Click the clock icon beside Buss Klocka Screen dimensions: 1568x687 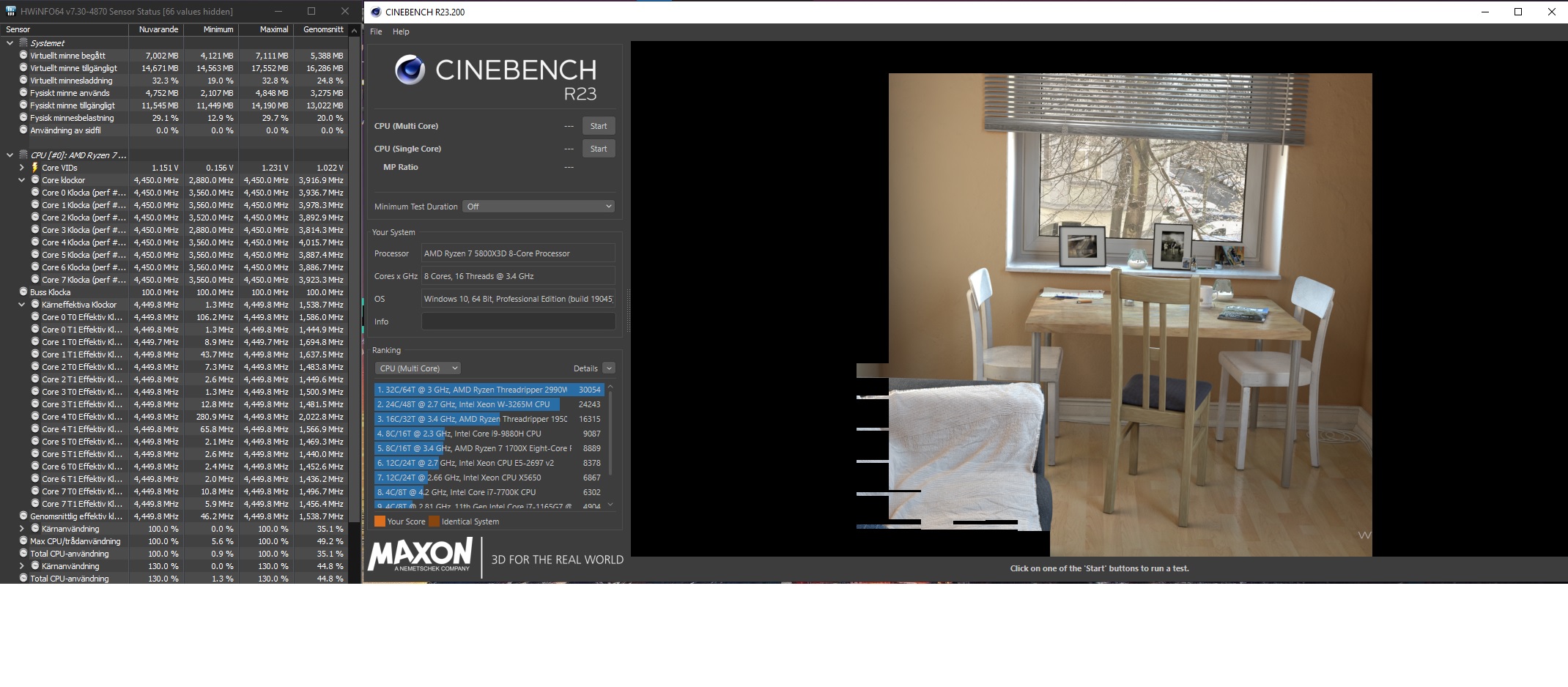23,292
